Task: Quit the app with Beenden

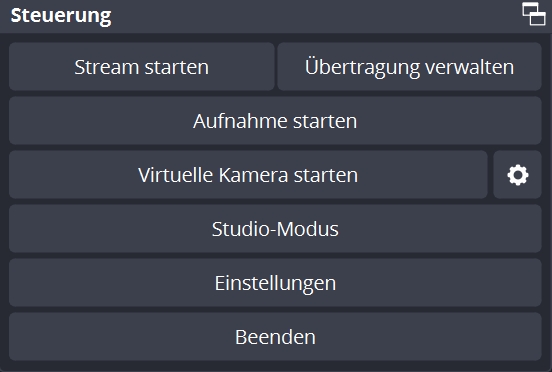Action: pos(275,337)
